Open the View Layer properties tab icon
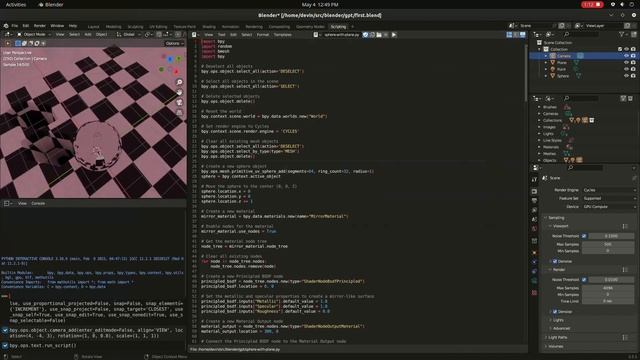640x360 pixels. pyautogui.click(x=534, y=210)
